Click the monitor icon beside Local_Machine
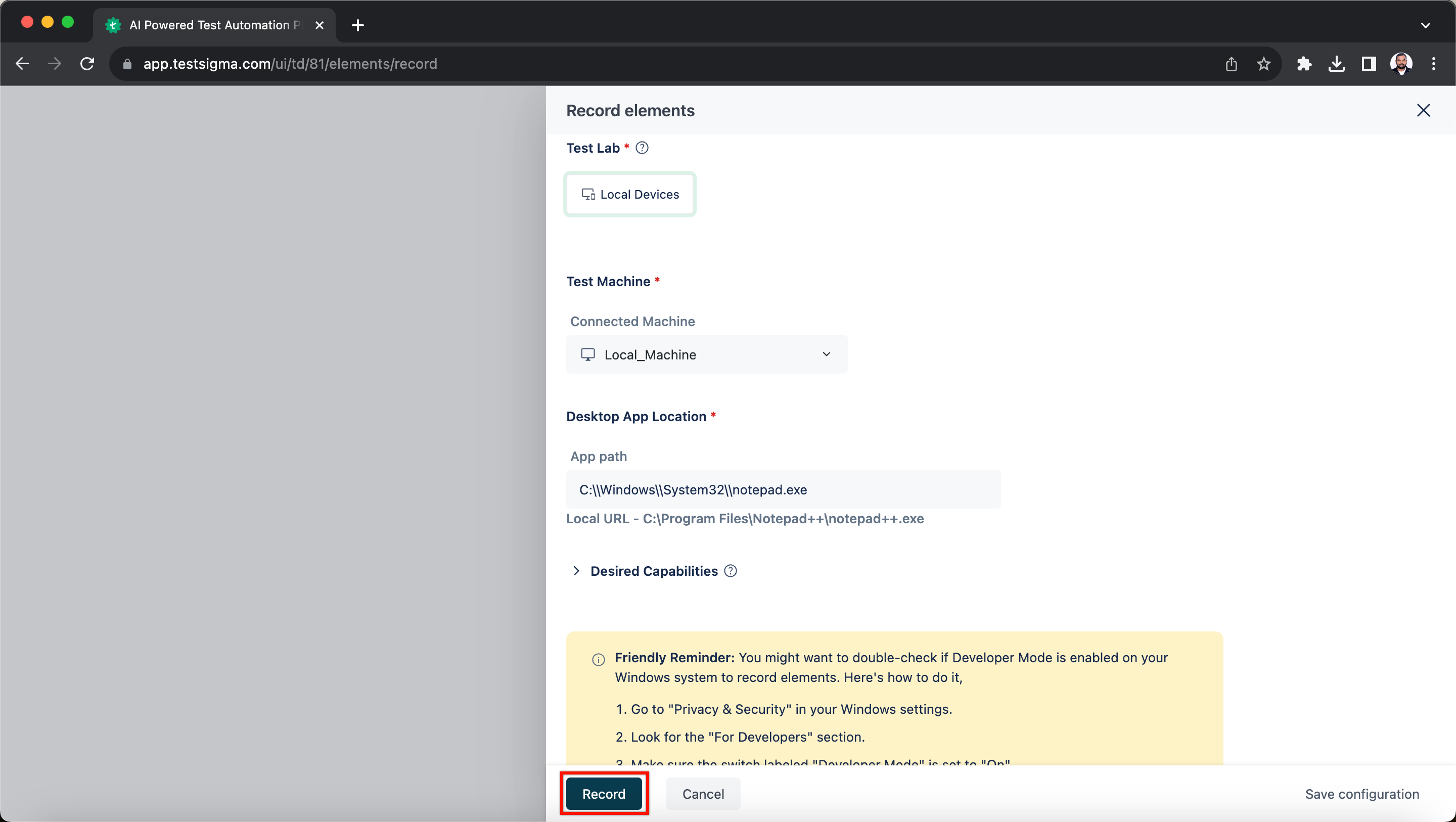The width and height of the screenshot is (1456, 822). pos(588,354)
